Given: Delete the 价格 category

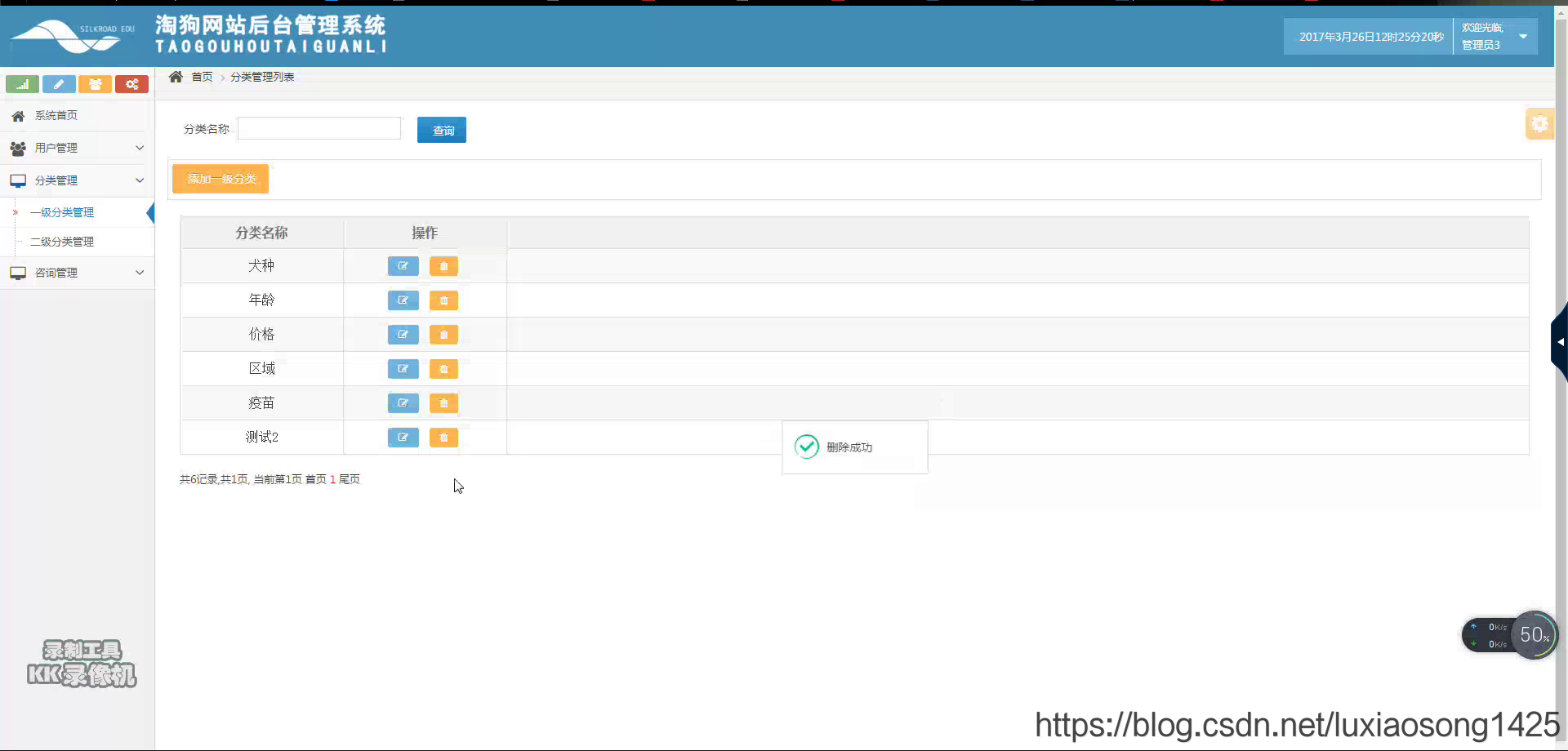Looking at the screenshot, I should click(443, 335).
